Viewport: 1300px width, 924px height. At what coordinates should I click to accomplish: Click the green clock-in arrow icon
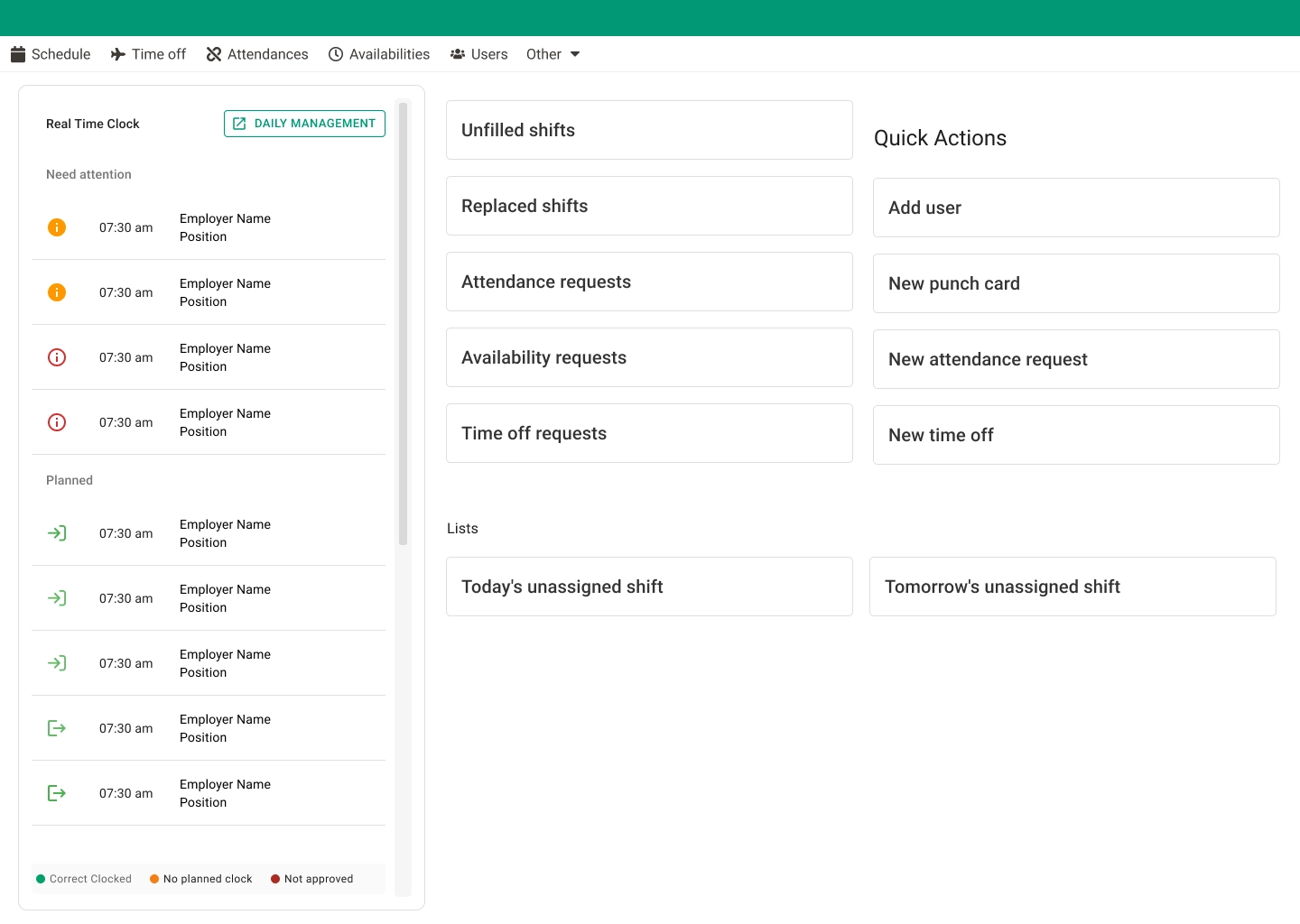(x=57, y=533)
